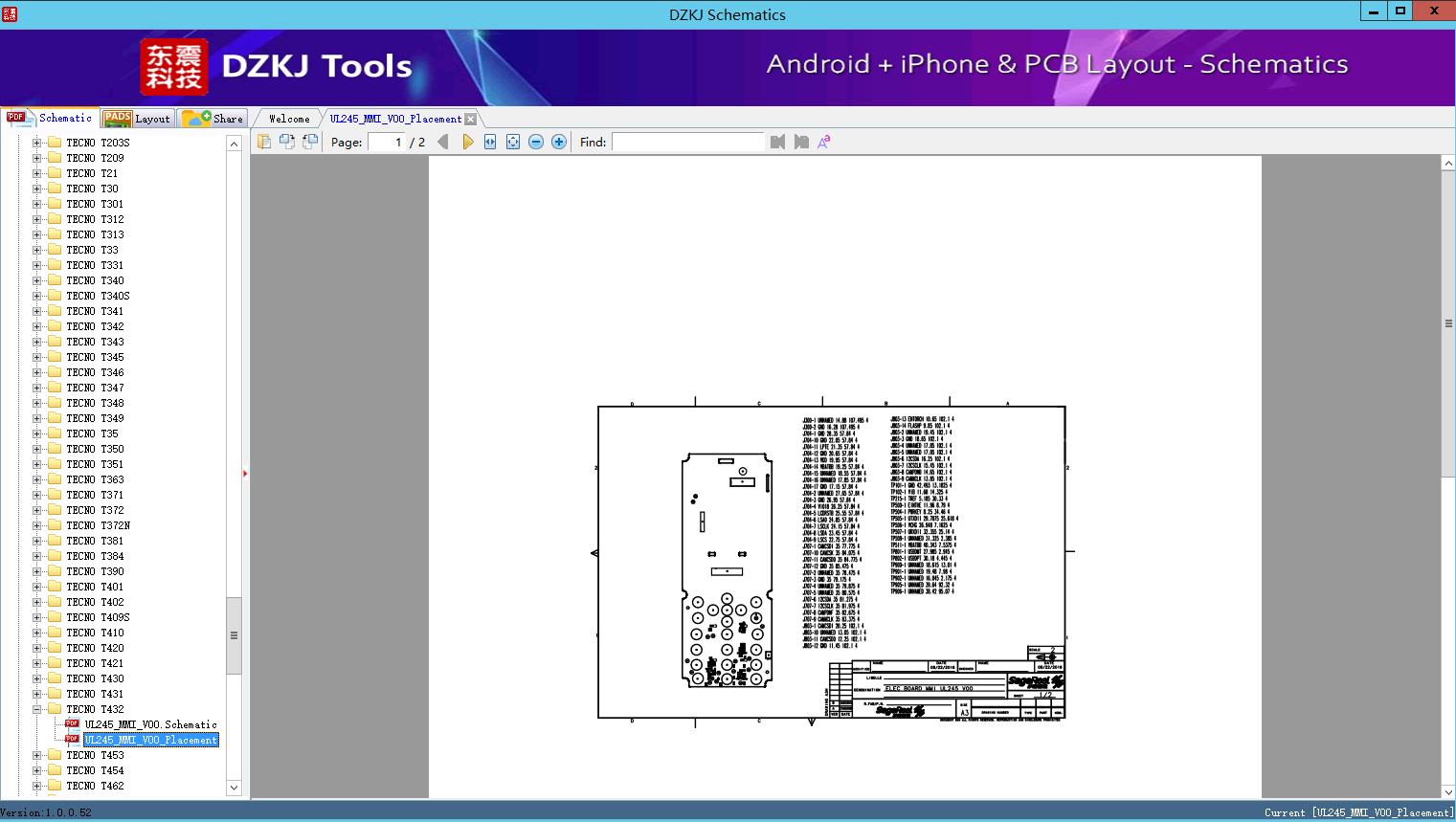Switch to the Layout tab

tap(137, 119)
